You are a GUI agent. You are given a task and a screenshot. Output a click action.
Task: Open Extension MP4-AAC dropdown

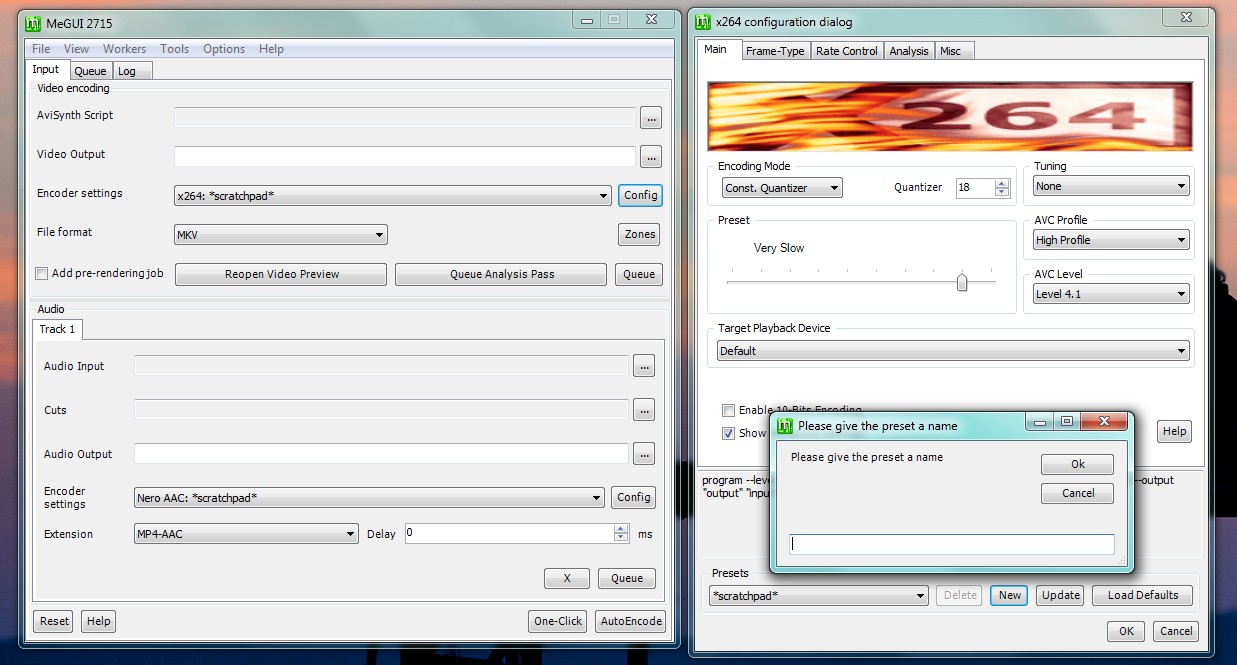(x=246, y=534)
